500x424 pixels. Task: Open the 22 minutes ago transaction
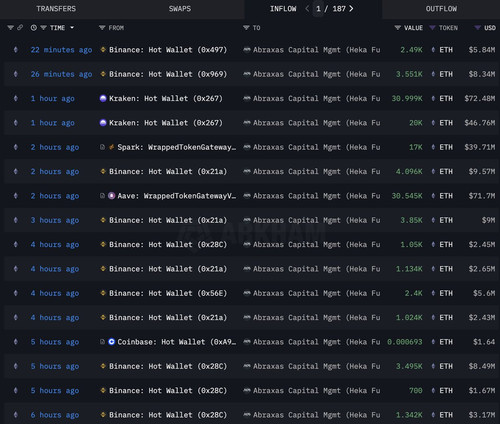[61, 50]
